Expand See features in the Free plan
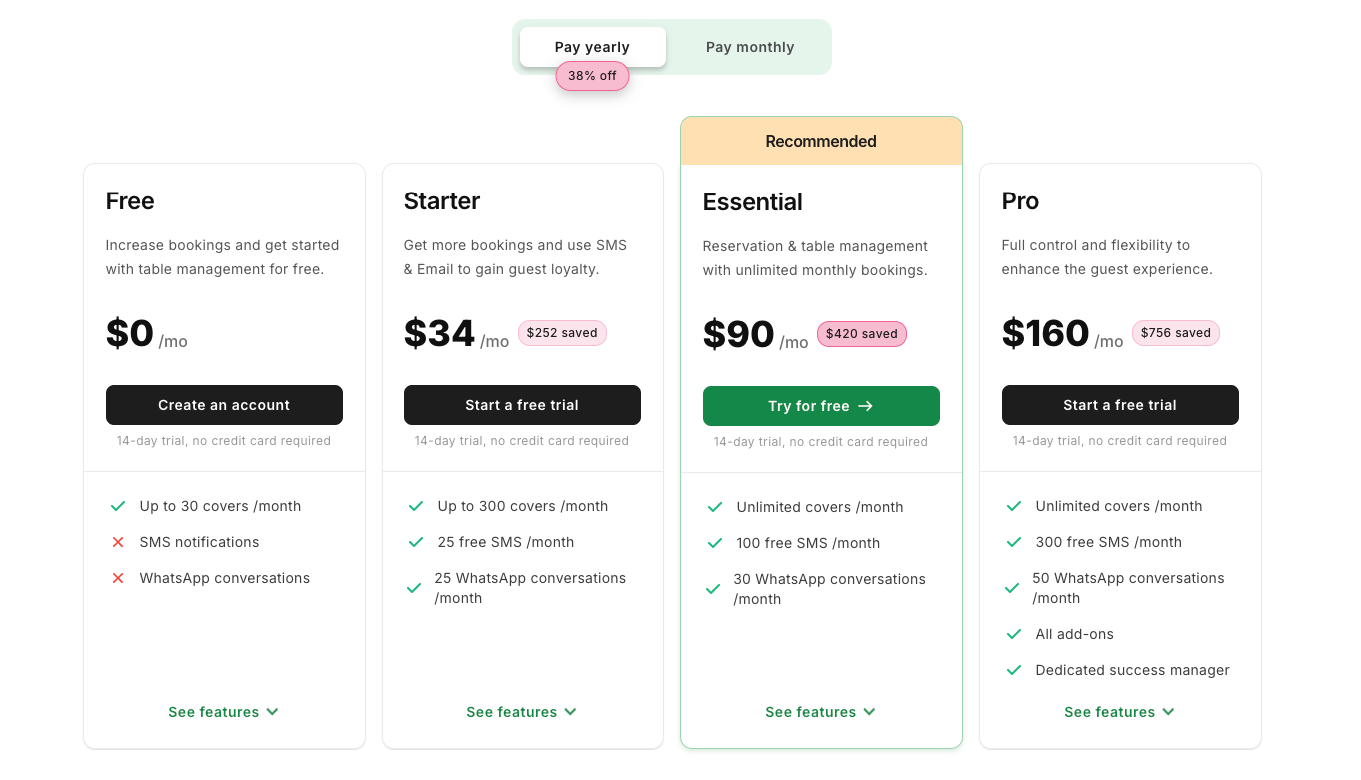The image size is (1361, 780). tap(223, 712)
